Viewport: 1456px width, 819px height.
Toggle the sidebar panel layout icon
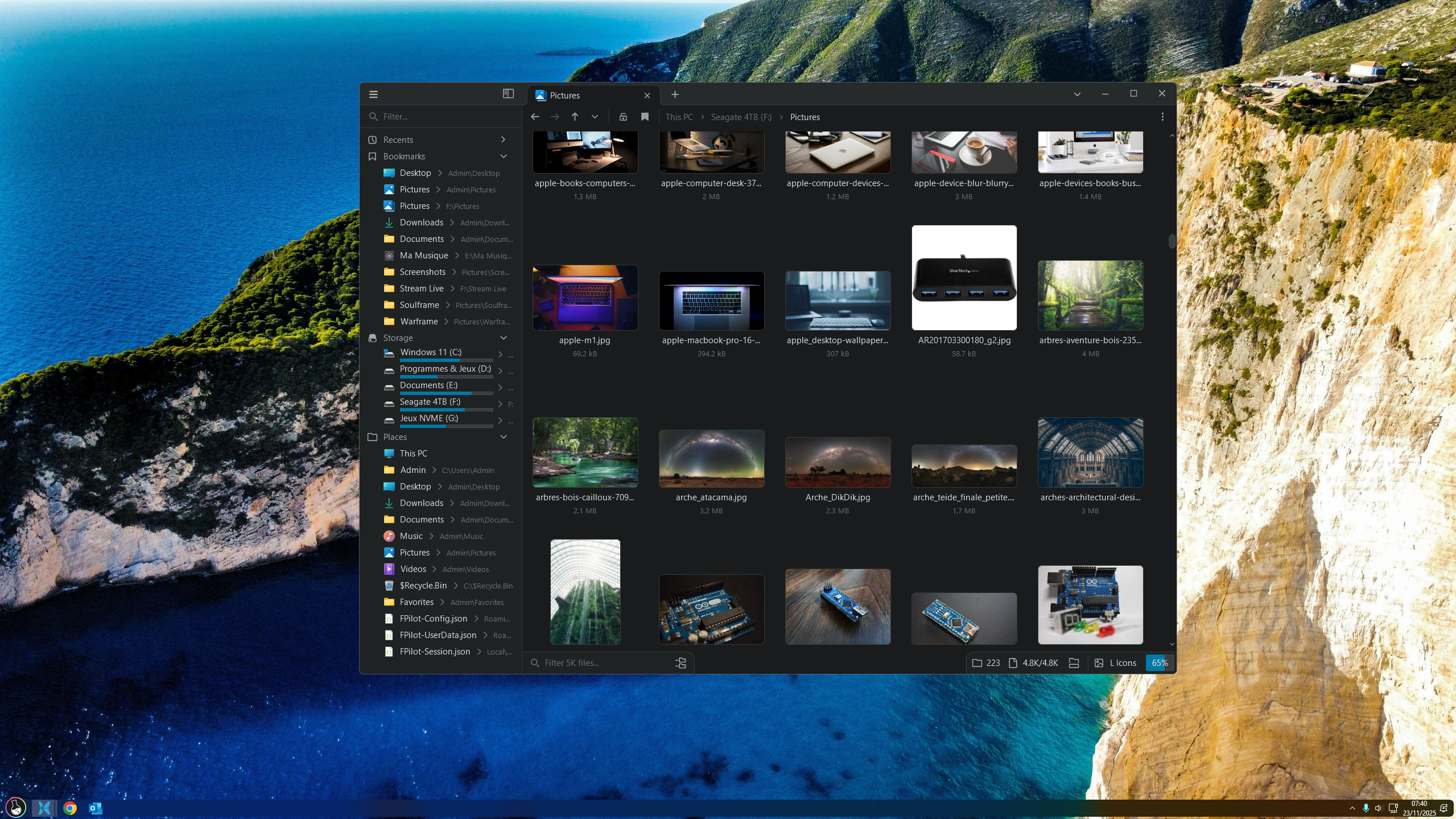pos(508,94)
